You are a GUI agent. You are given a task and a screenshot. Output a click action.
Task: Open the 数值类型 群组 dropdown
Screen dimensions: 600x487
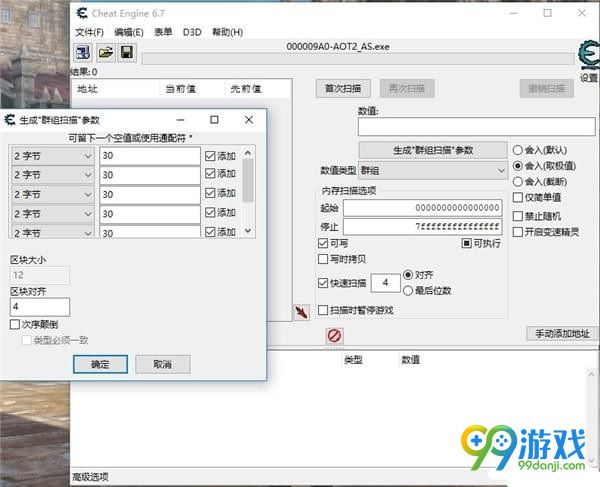tap(431, 171)
